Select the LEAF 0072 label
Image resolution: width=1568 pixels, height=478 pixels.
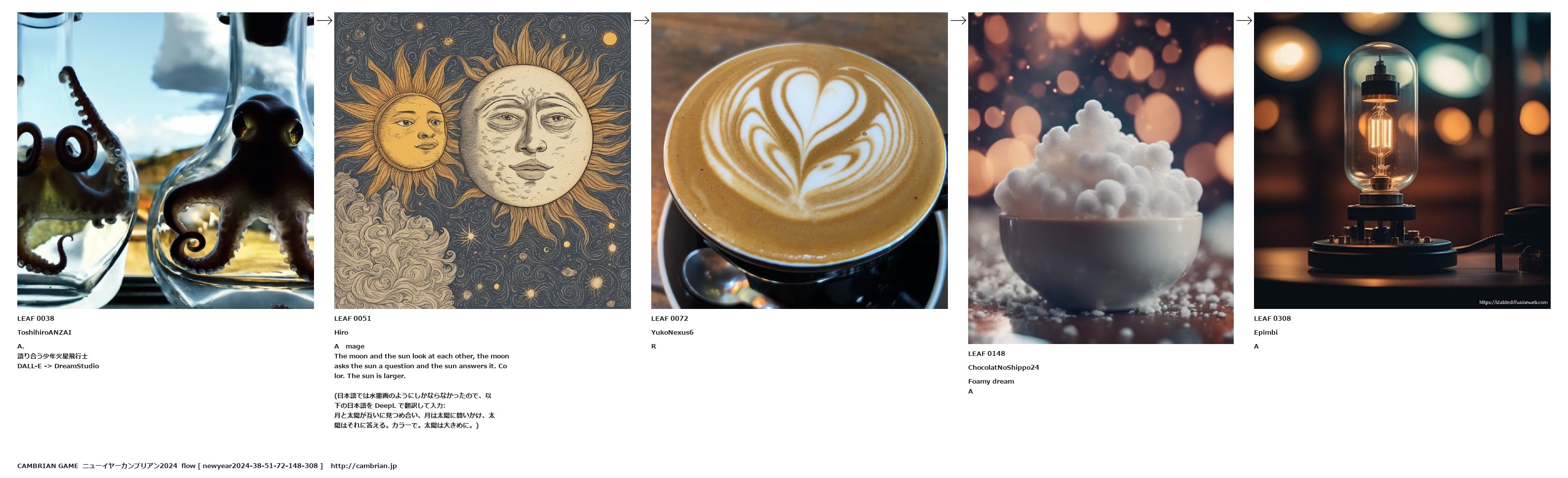(x=670, y=319)
